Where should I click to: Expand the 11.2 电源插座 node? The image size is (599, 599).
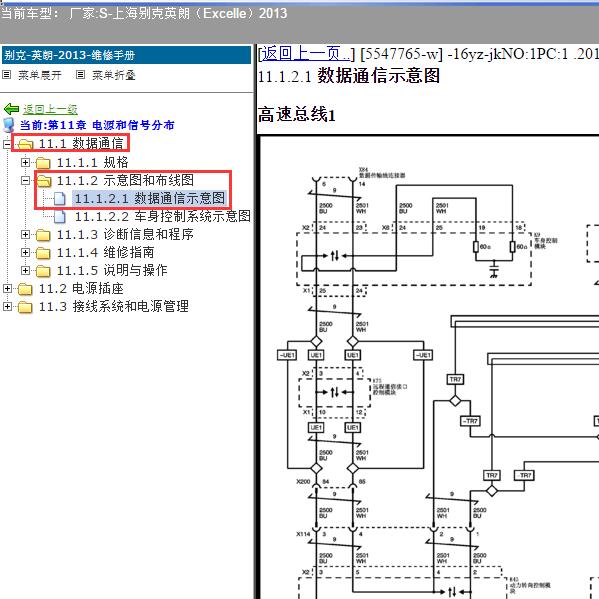[7, 288]
